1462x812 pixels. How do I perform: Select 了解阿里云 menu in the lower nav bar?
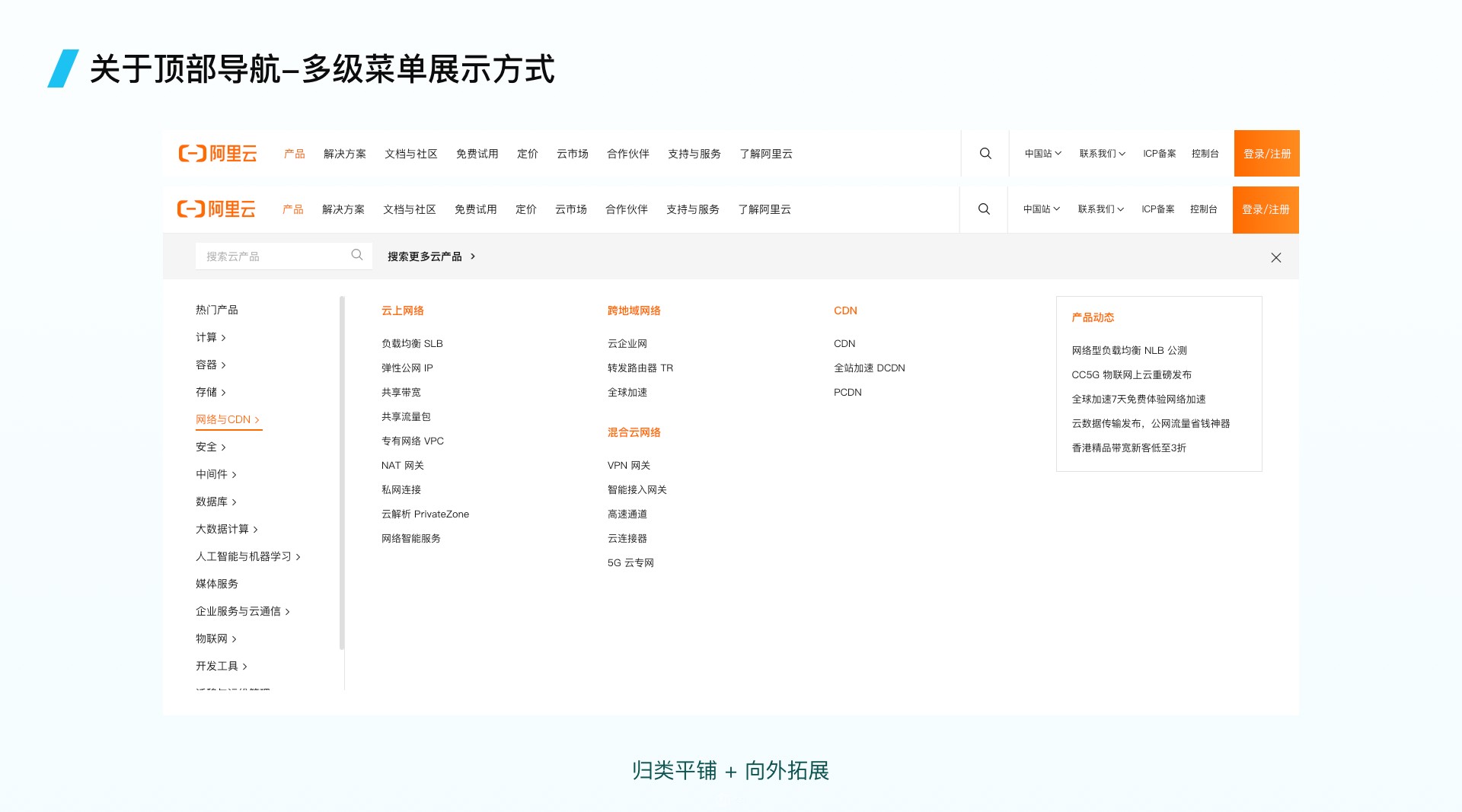click(765, 209)
